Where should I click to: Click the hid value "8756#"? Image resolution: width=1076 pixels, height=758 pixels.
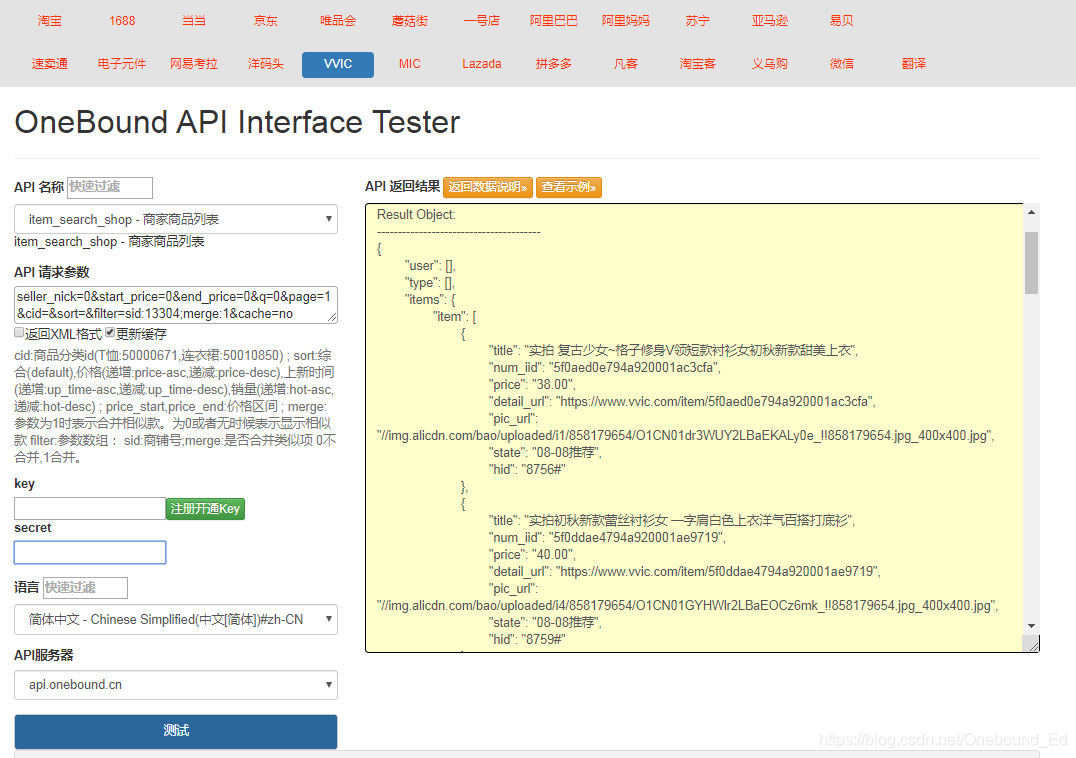(543, 469)
